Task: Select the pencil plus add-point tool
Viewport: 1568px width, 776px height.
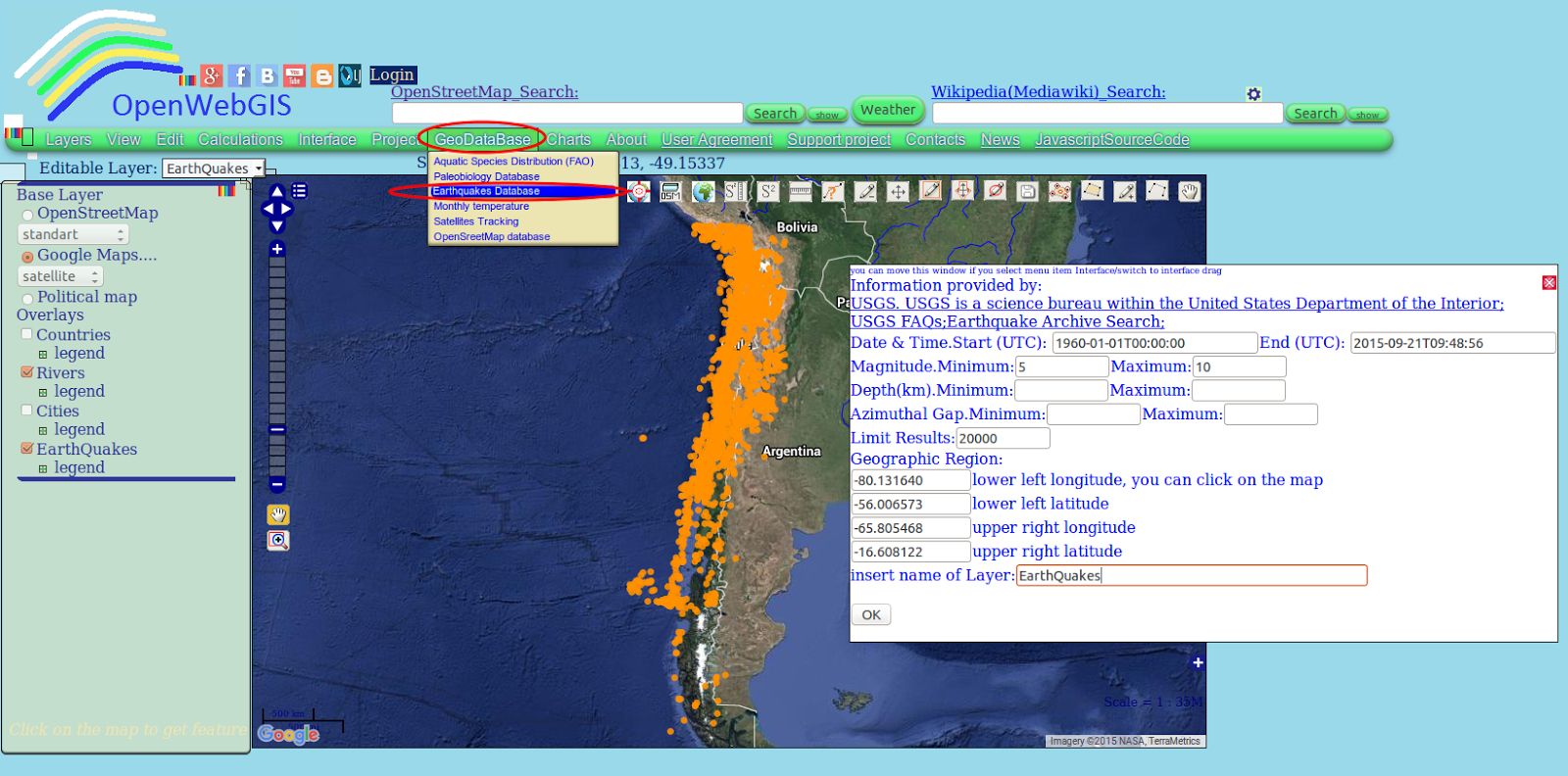Action: tap(1124, 191)
